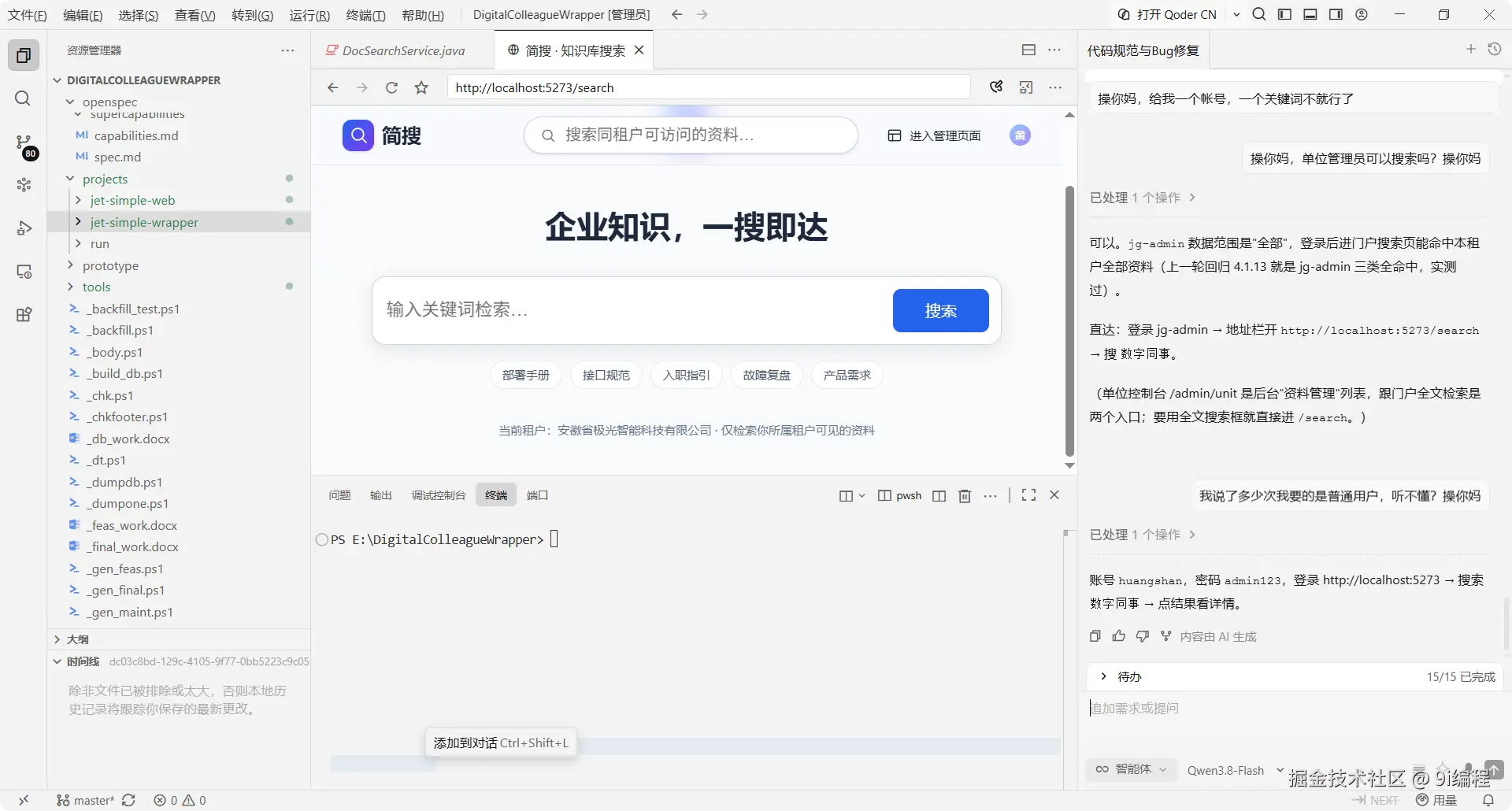The height and width of the screenshot is (811, 1512).
Task: Open the 运行(R) menu
Action: 309,15
